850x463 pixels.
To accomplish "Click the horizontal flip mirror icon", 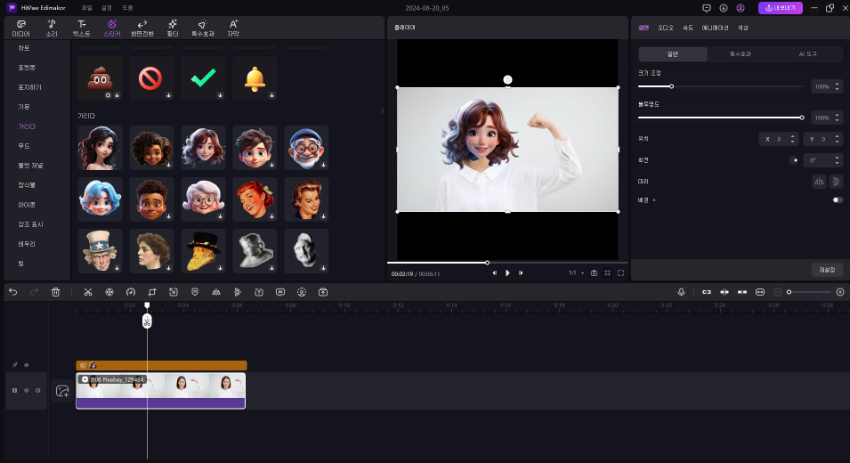I will click(x=818, y=181).
